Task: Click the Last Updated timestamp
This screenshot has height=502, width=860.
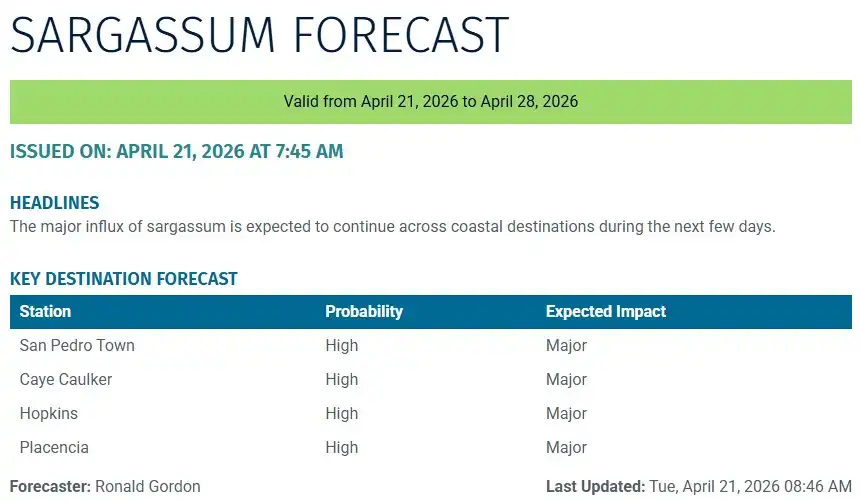Action: coord(750,486)
